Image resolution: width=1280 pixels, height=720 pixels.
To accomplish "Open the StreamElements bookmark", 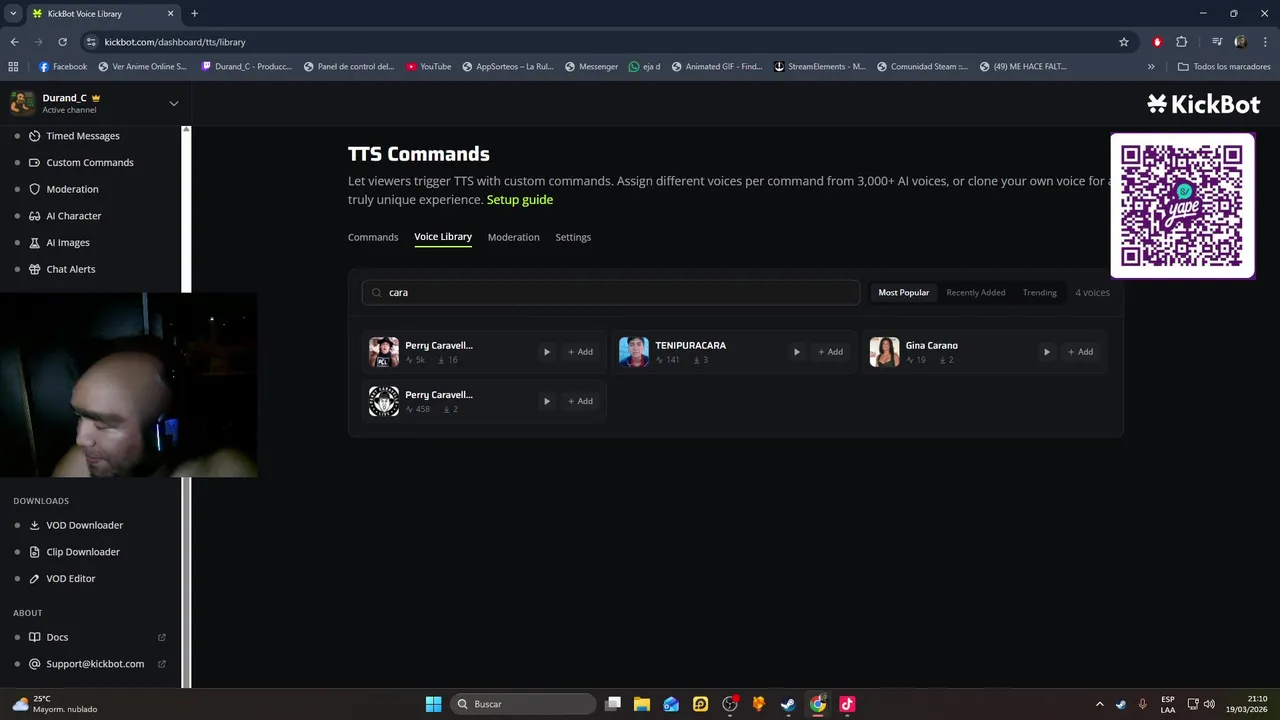I will click(x=820, y=67).
